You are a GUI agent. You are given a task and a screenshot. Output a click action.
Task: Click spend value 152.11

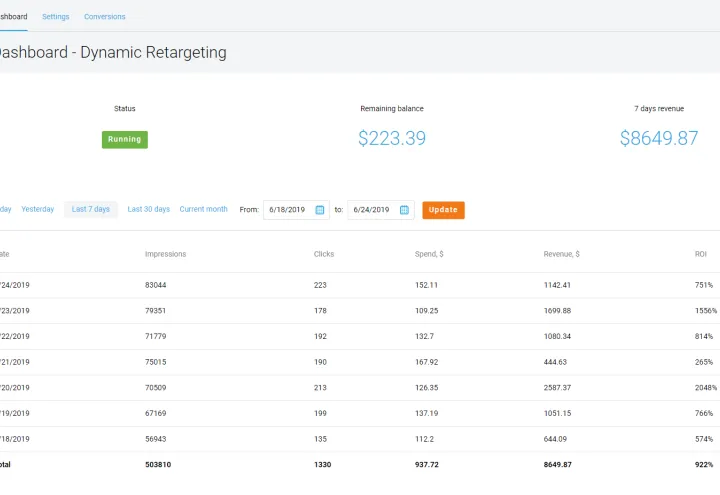427,285
